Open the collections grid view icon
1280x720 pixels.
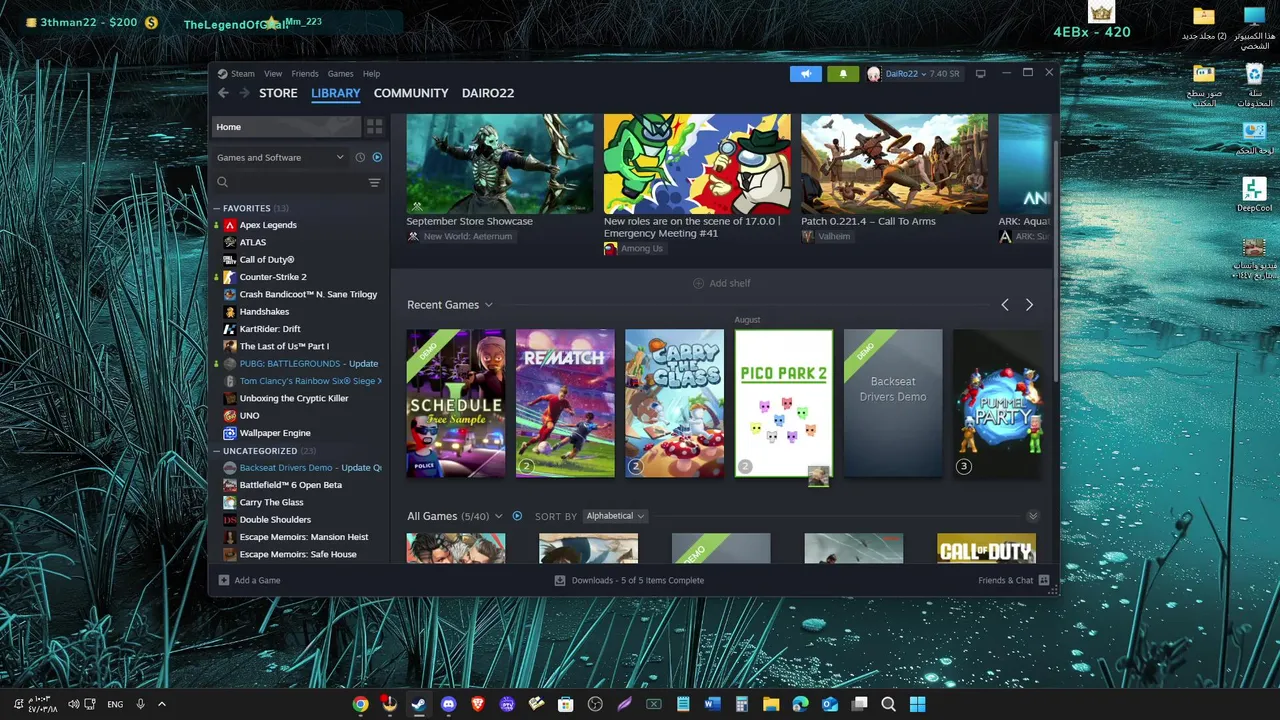tap(374, 127)
